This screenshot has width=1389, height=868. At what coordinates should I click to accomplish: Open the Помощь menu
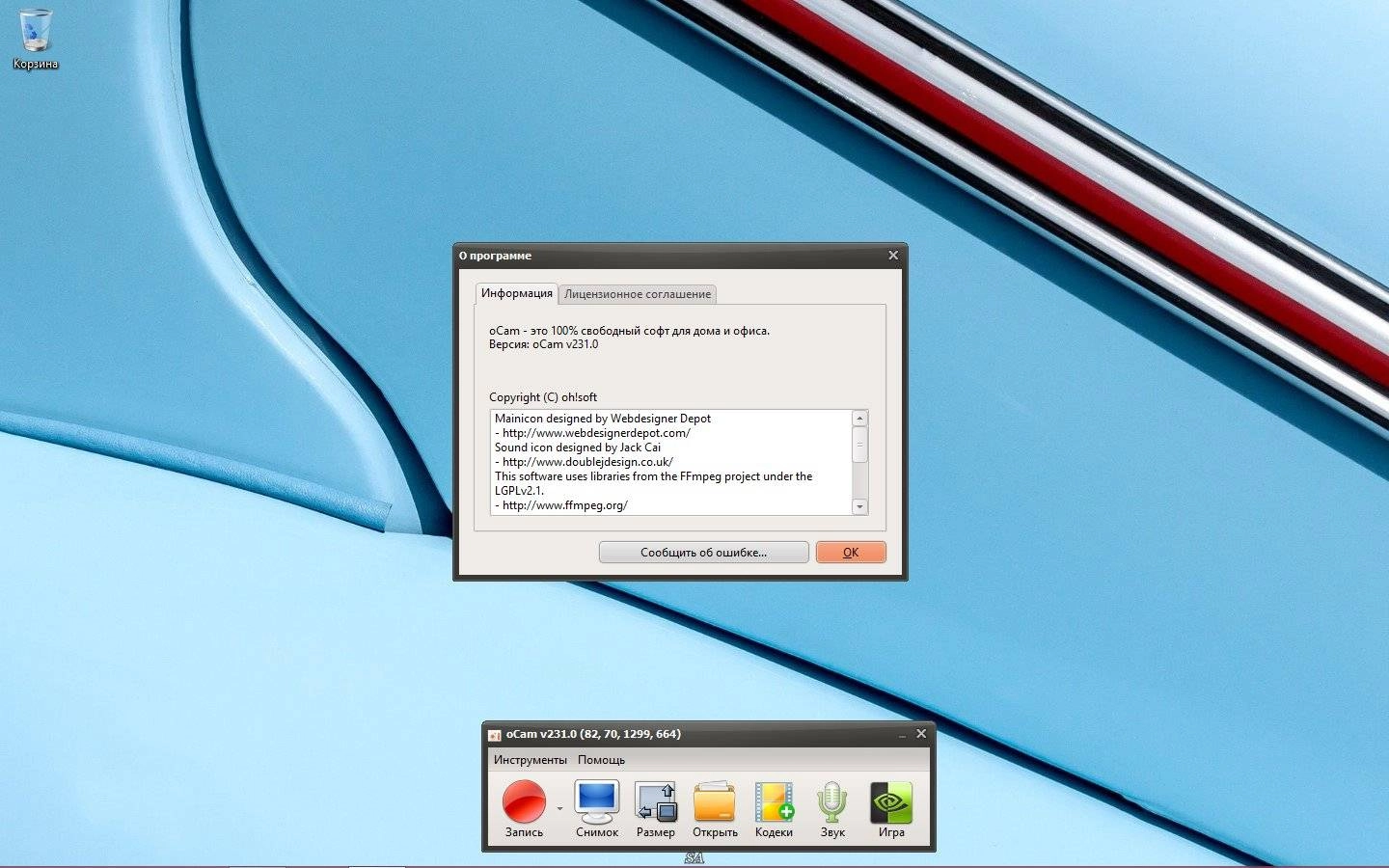point(601,760)
